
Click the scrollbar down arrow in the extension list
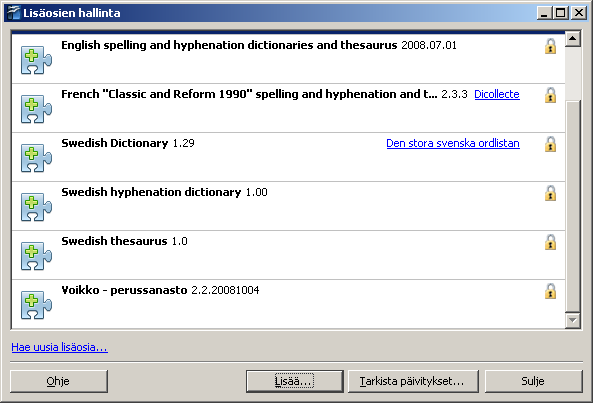[x=573, y=320]
